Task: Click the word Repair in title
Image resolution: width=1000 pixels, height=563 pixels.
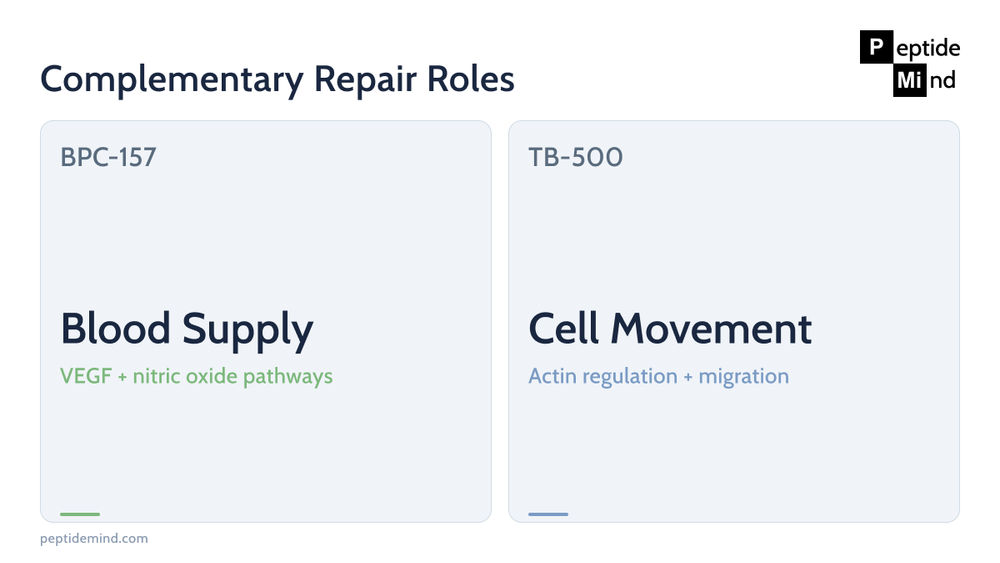Action: tap(365, 81)
